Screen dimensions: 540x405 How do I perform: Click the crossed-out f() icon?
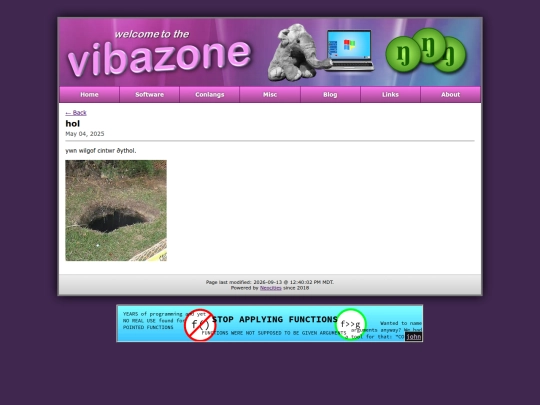tap(200, 325)
